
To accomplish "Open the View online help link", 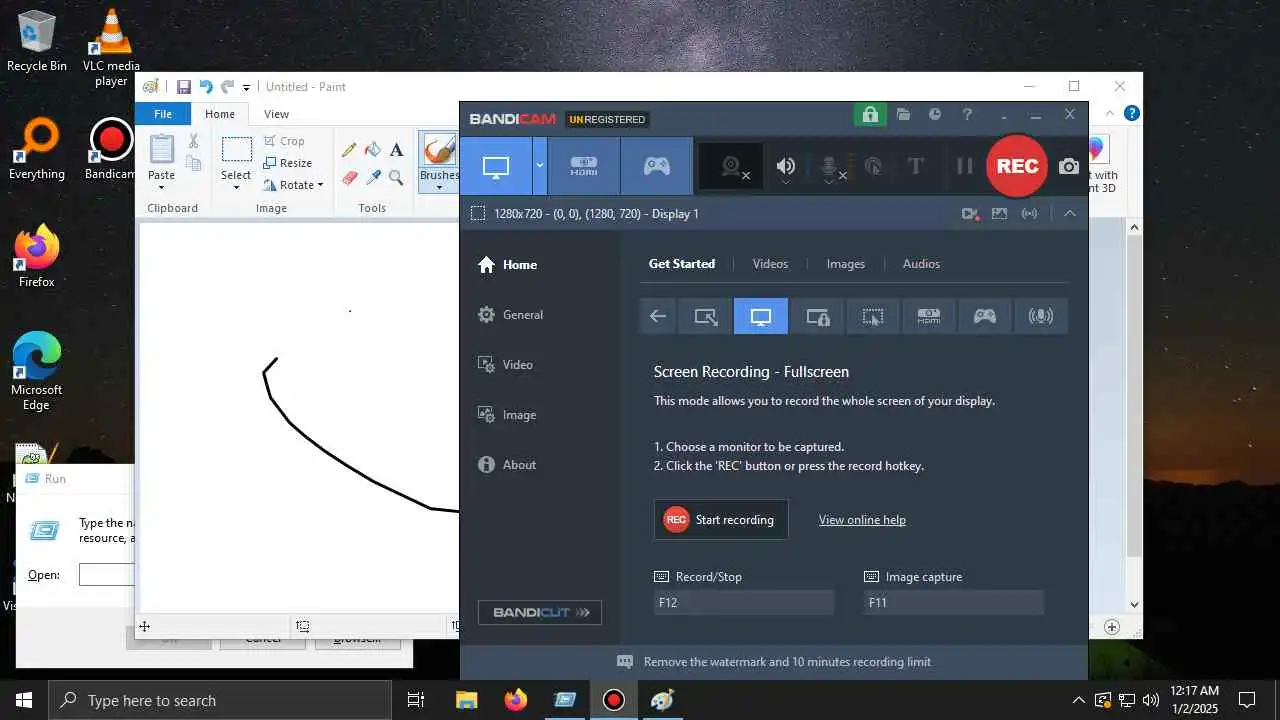I will [x=862, y=520].
